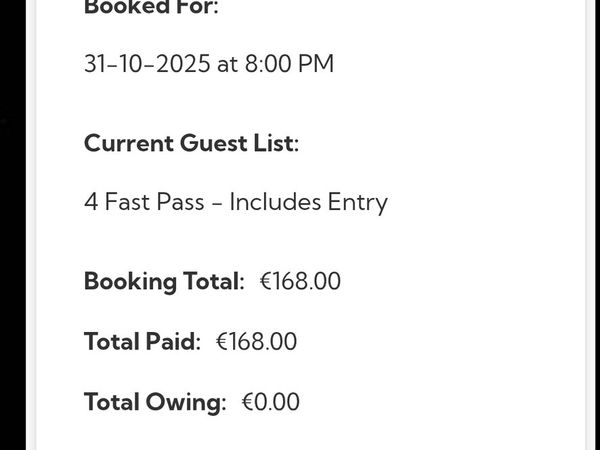Select the booking date 31-10-2025
Viewport: 600px width, 450px height.
point(147,64)
